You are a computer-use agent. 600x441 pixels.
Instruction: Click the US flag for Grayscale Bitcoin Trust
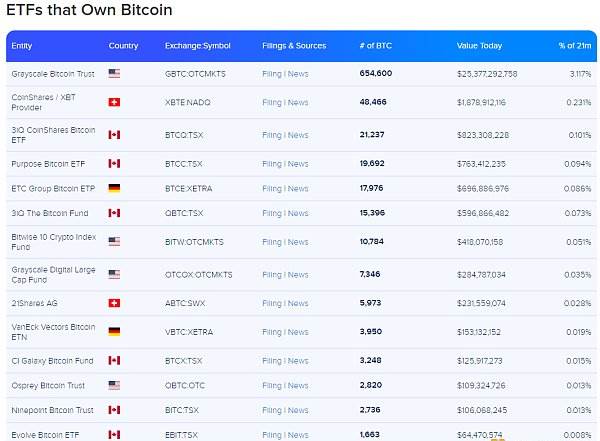[x=114, y=73]
